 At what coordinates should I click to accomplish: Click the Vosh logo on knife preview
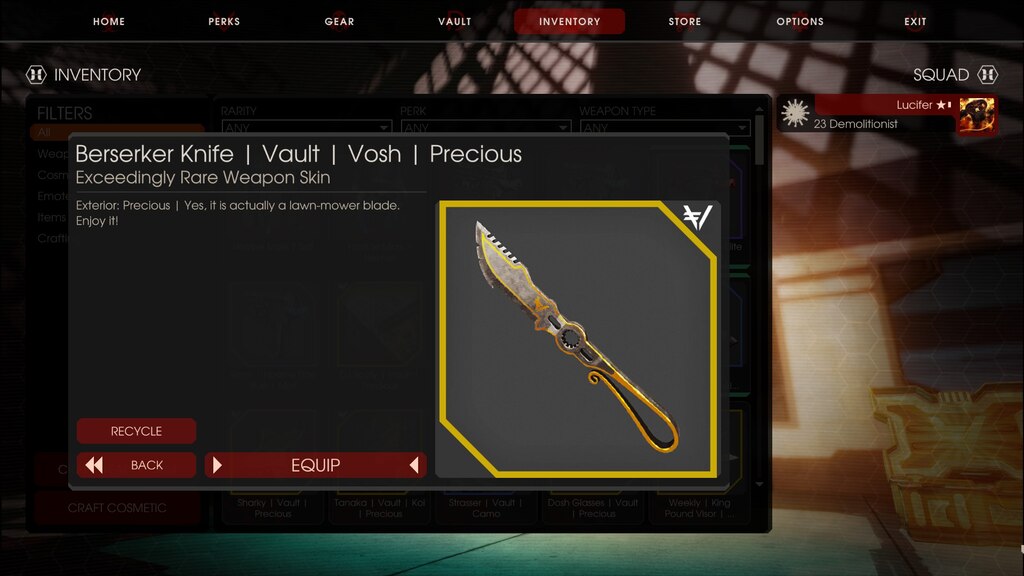(697, 217)
